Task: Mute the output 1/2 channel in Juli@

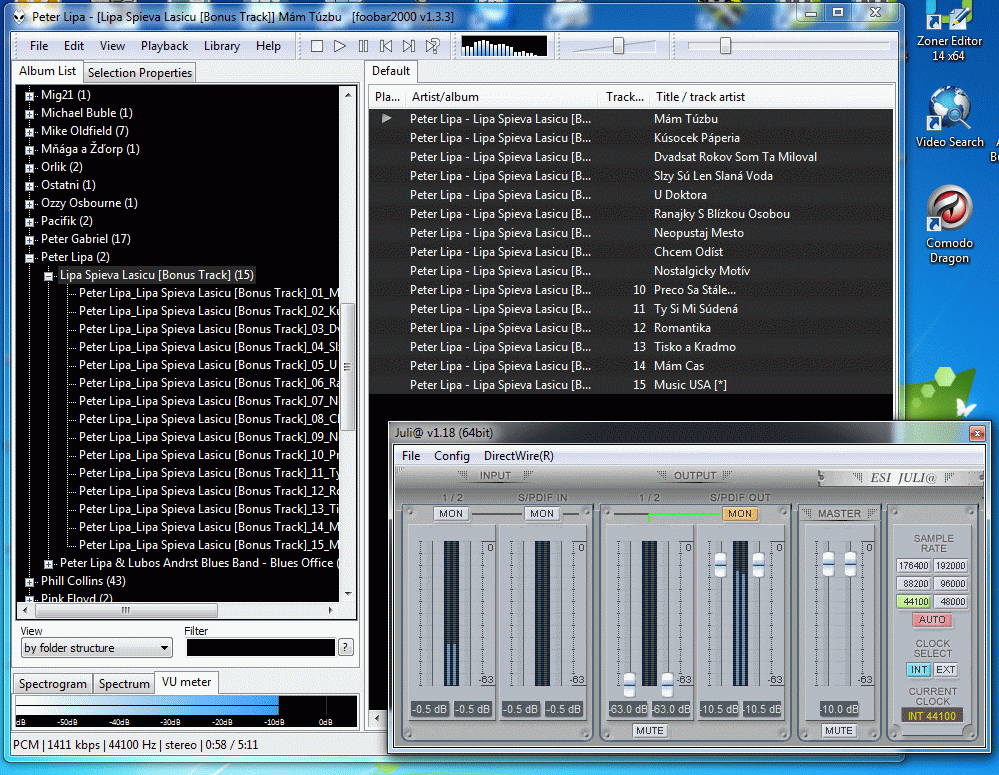Action: 649,730
